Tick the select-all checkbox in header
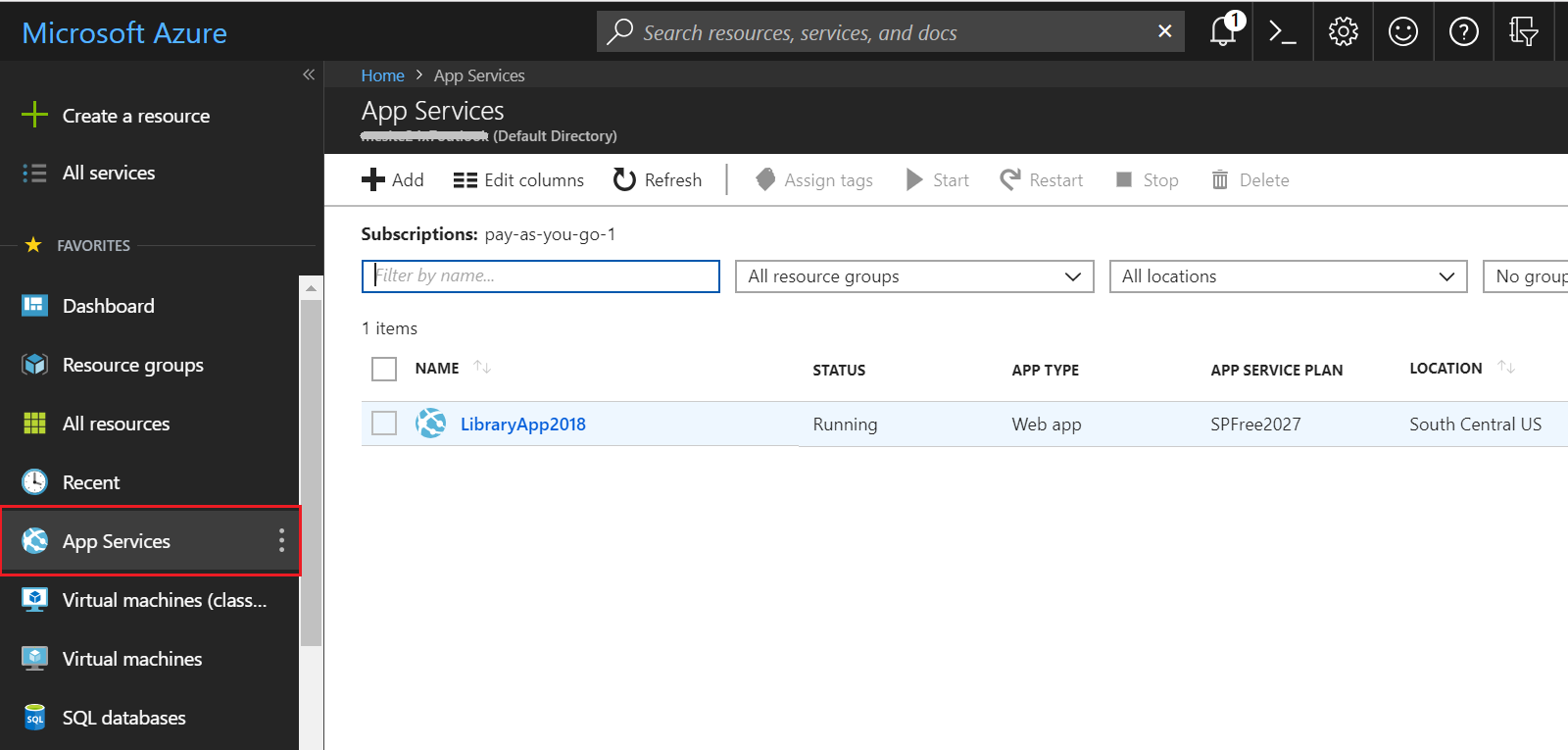 click(384, 369)
